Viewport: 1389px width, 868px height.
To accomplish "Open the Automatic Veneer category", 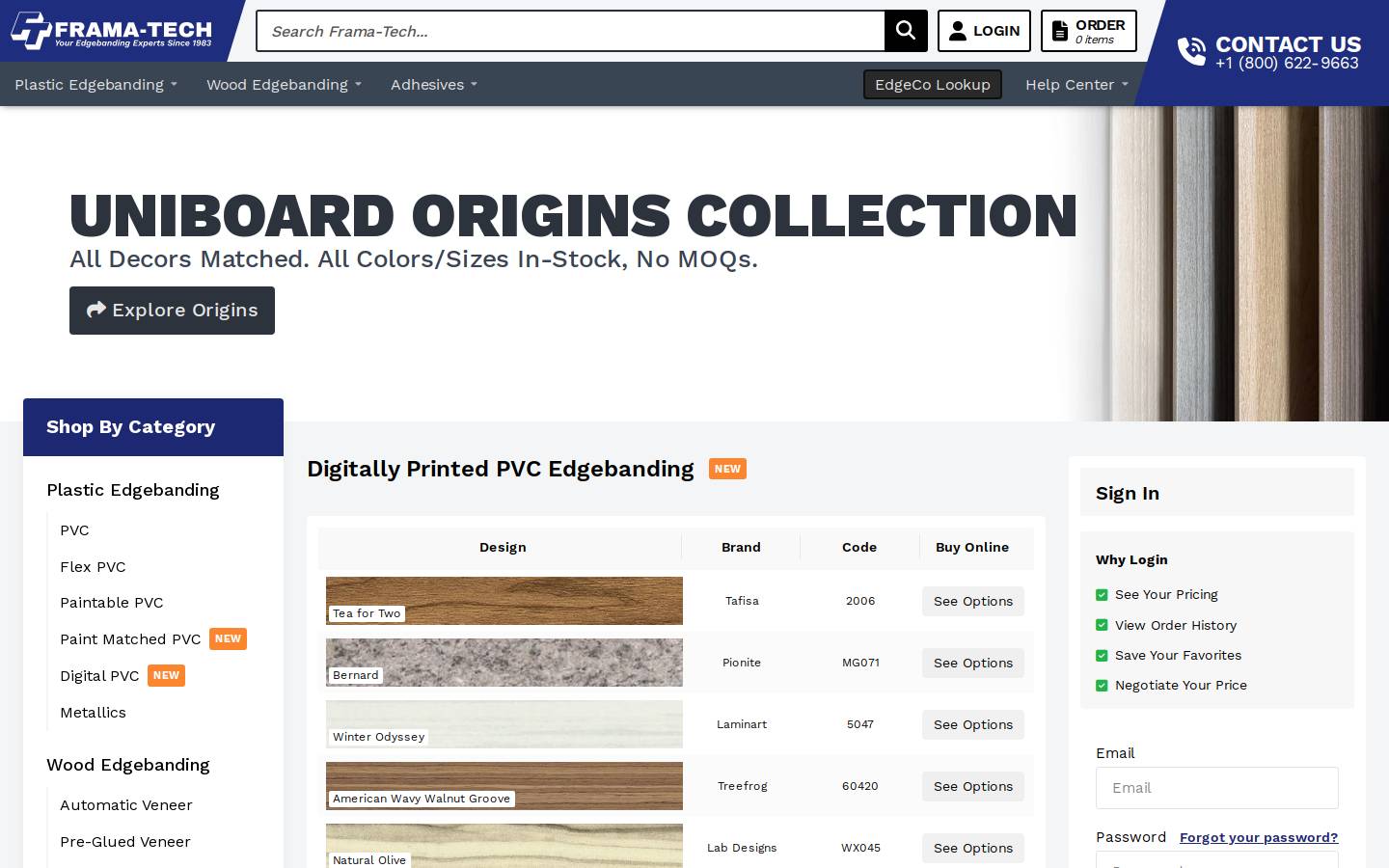I will coord(126,805).
